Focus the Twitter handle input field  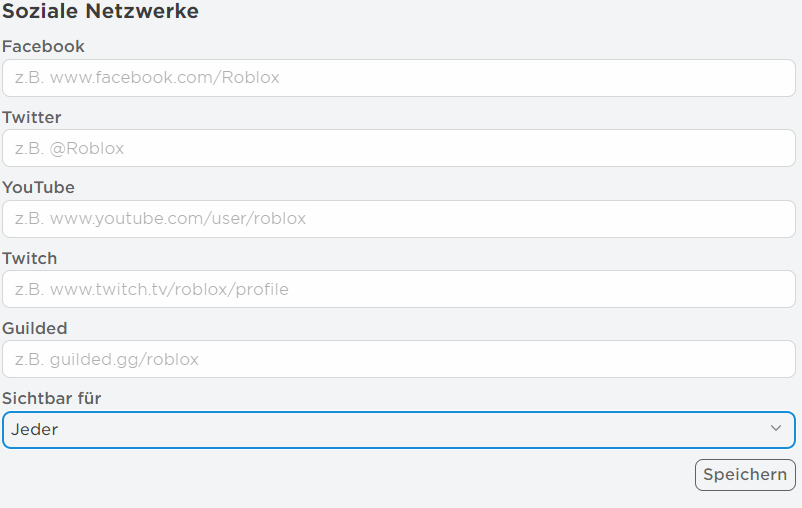point(399,148)
